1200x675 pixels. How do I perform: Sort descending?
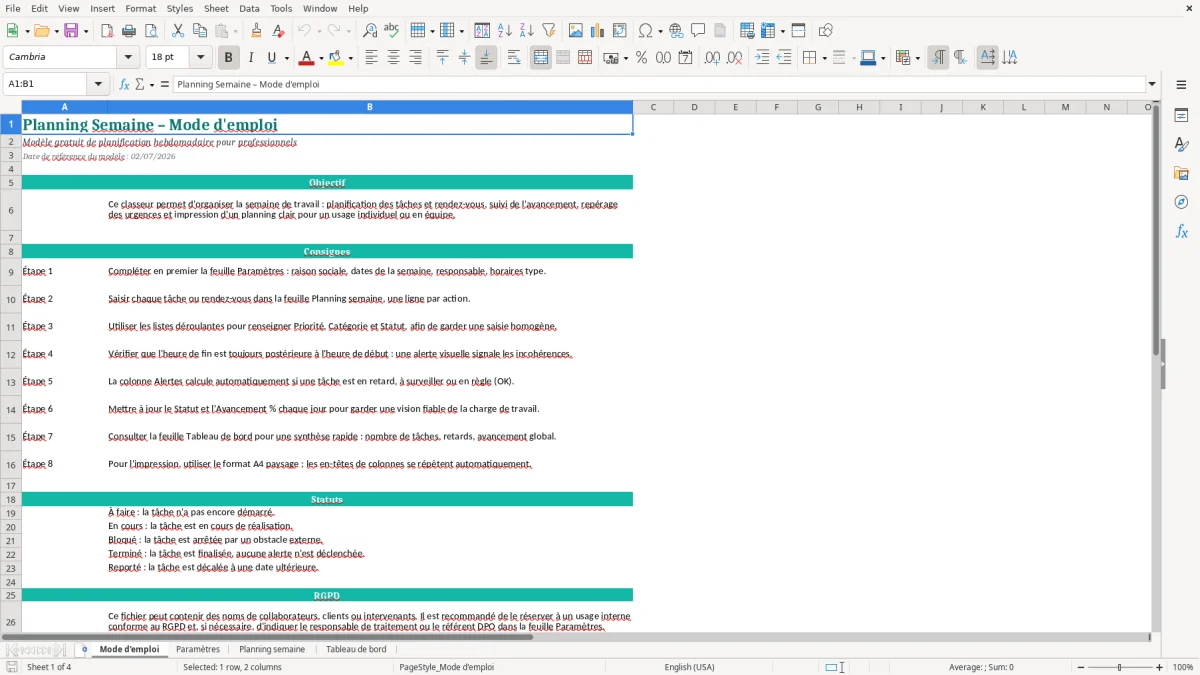coord(526,30)
